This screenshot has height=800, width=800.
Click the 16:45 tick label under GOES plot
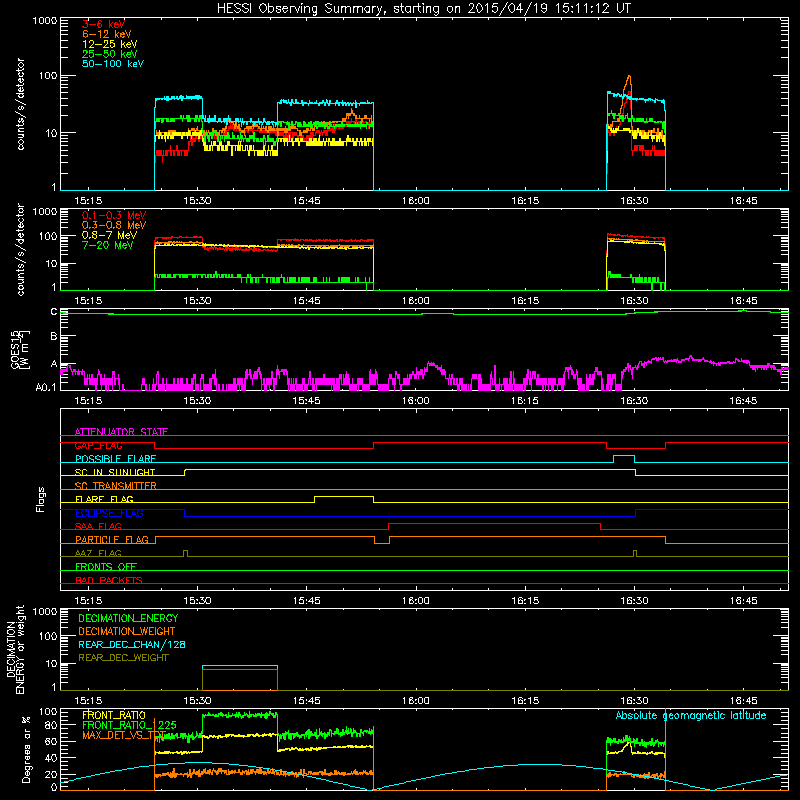click(x=743, y=401)
